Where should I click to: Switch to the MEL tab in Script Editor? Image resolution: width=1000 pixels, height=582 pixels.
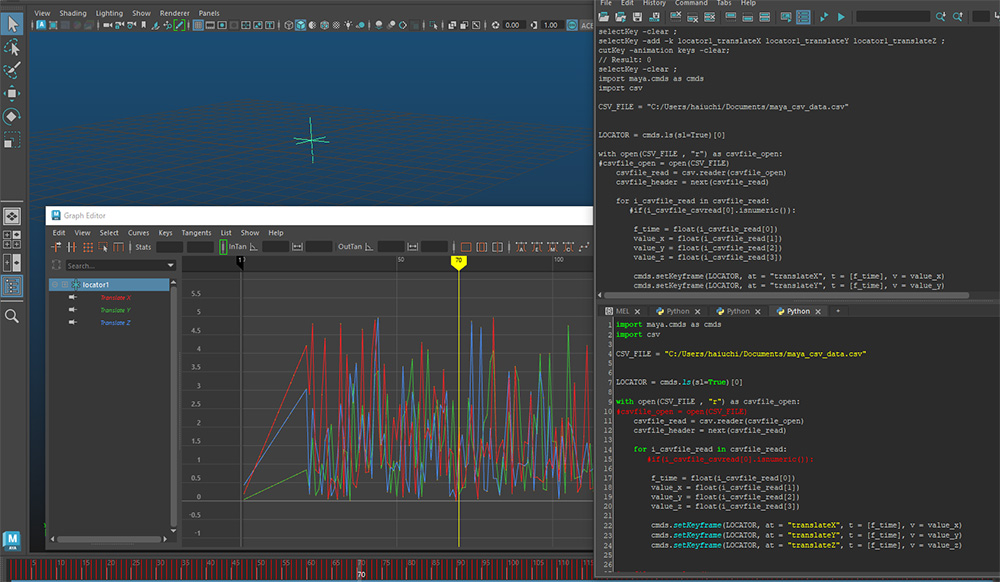pos(621,311)
